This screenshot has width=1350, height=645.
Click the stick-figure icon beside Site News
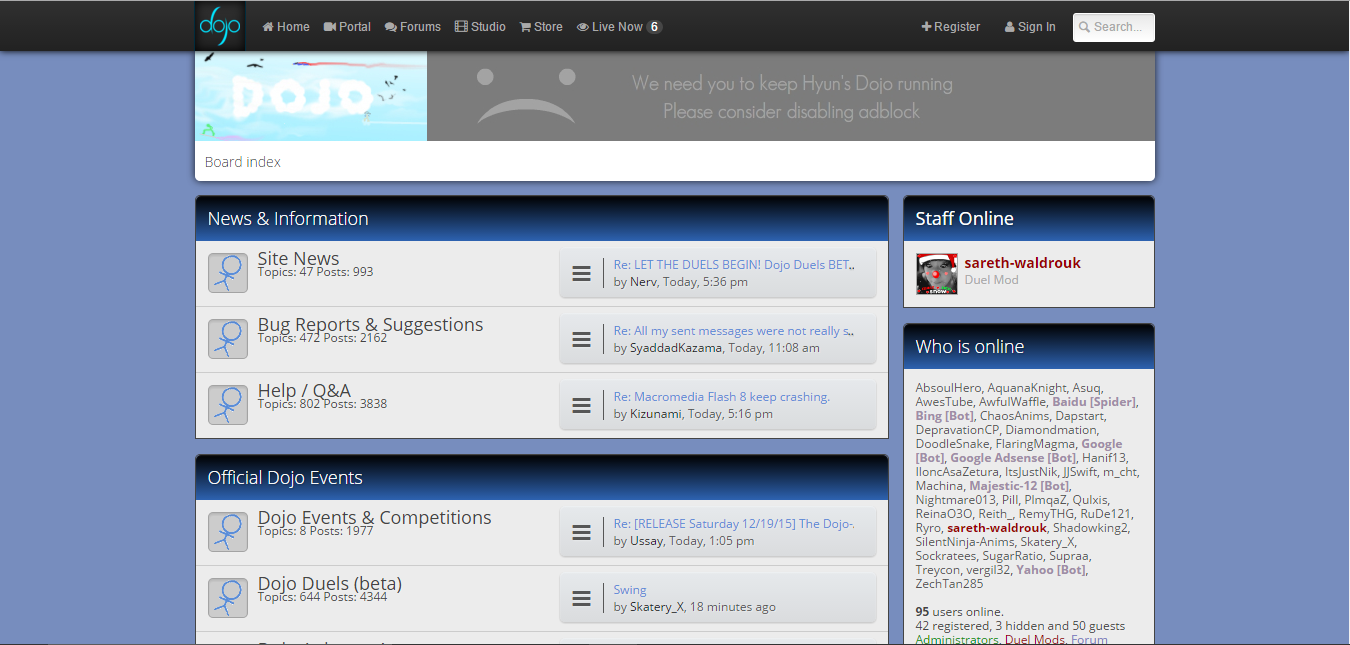[228, 273]
